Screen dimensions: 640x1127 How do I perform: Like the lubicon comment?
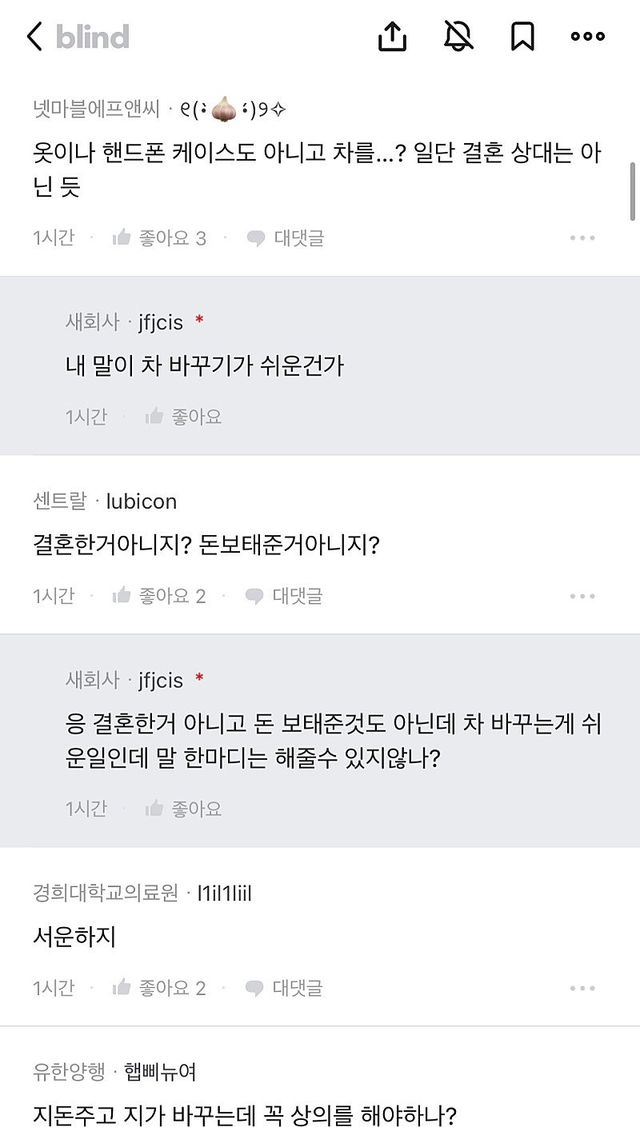pyautogui.click(x=159, y=596)
